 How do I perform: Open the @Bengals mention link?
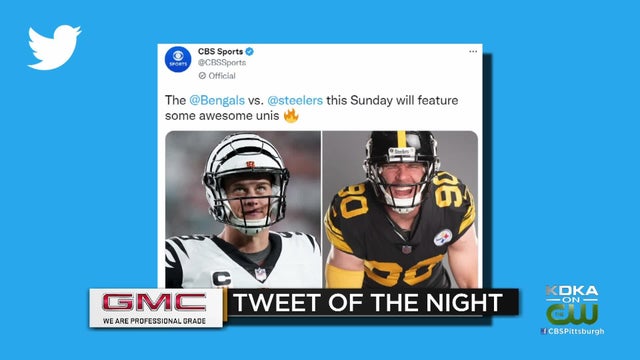[x=217, y=100]
